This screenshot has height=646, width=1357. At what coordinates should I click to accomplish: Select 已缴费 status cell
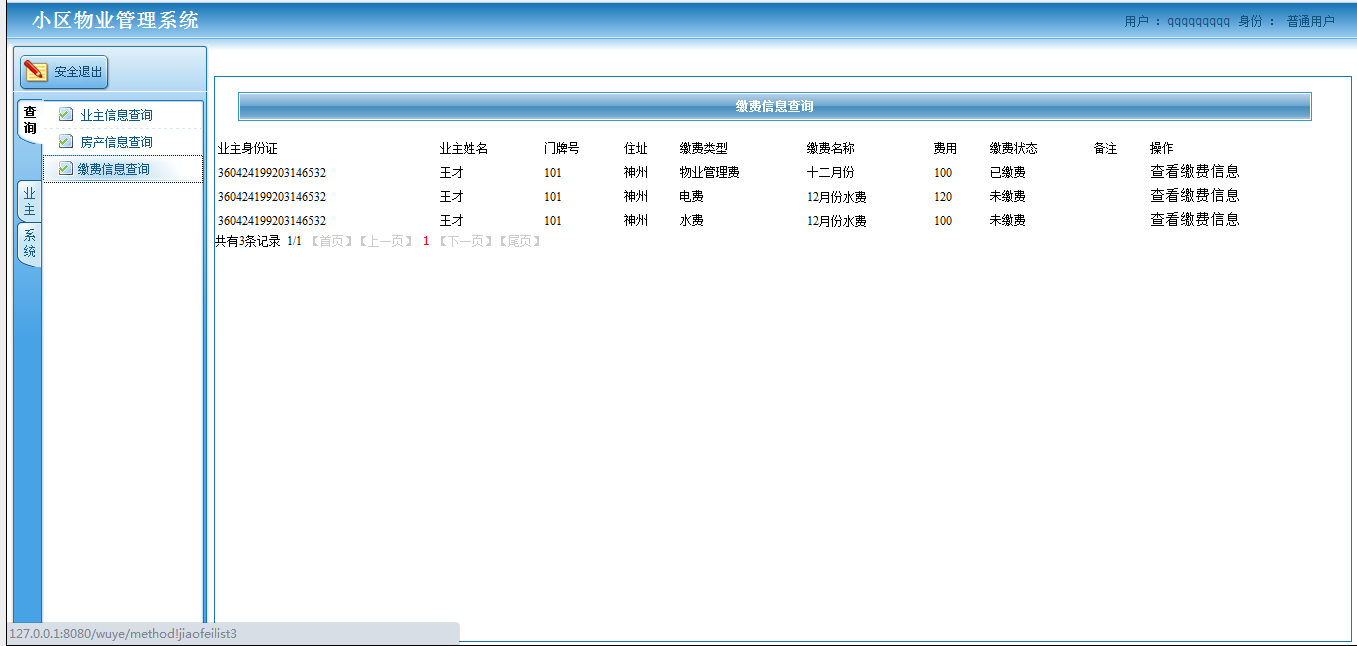click(1008, 172)
